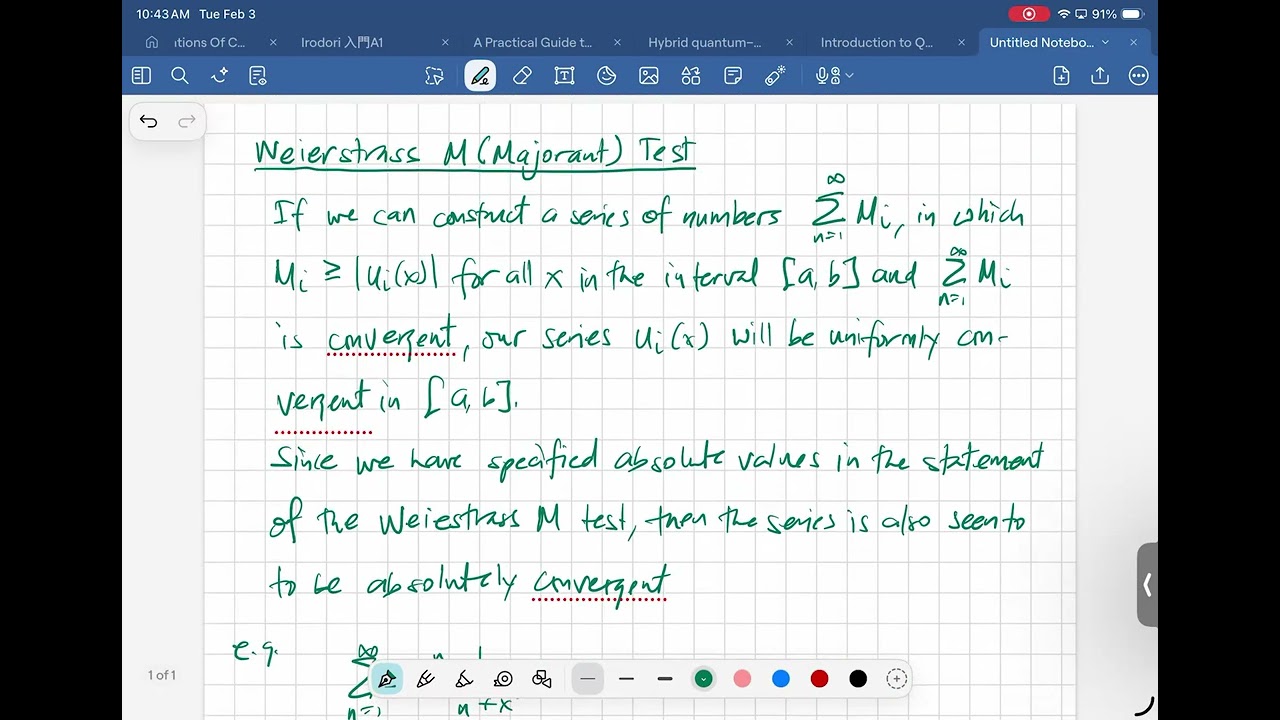Open the document outline icon

pyautogui.click(x=258, y=76)
